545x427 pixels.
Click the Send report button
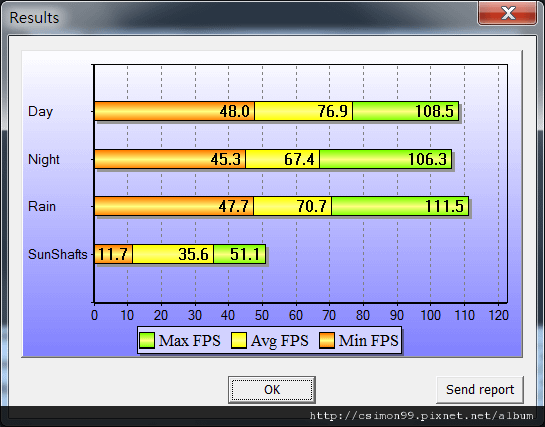point(480,389)
